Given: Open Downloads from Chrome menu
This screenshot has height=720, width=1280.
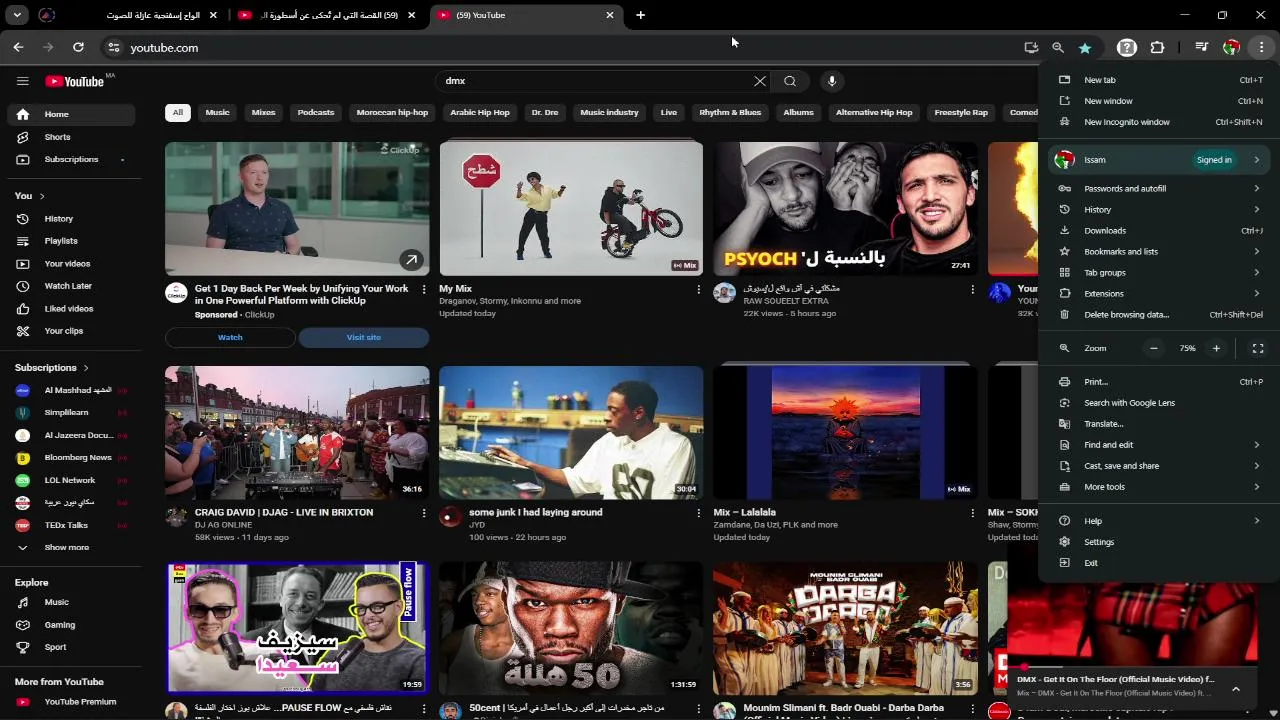Looking at the screenshot, I should click(x=1160, y=231).
